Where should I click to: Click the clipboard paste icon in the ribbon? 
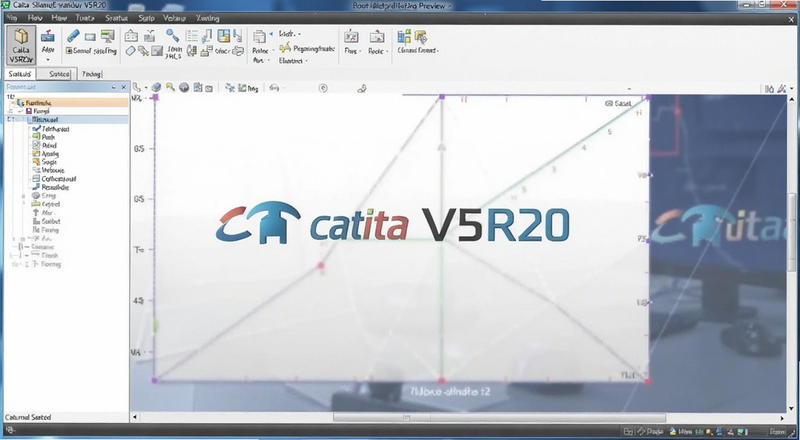(259, 37)
